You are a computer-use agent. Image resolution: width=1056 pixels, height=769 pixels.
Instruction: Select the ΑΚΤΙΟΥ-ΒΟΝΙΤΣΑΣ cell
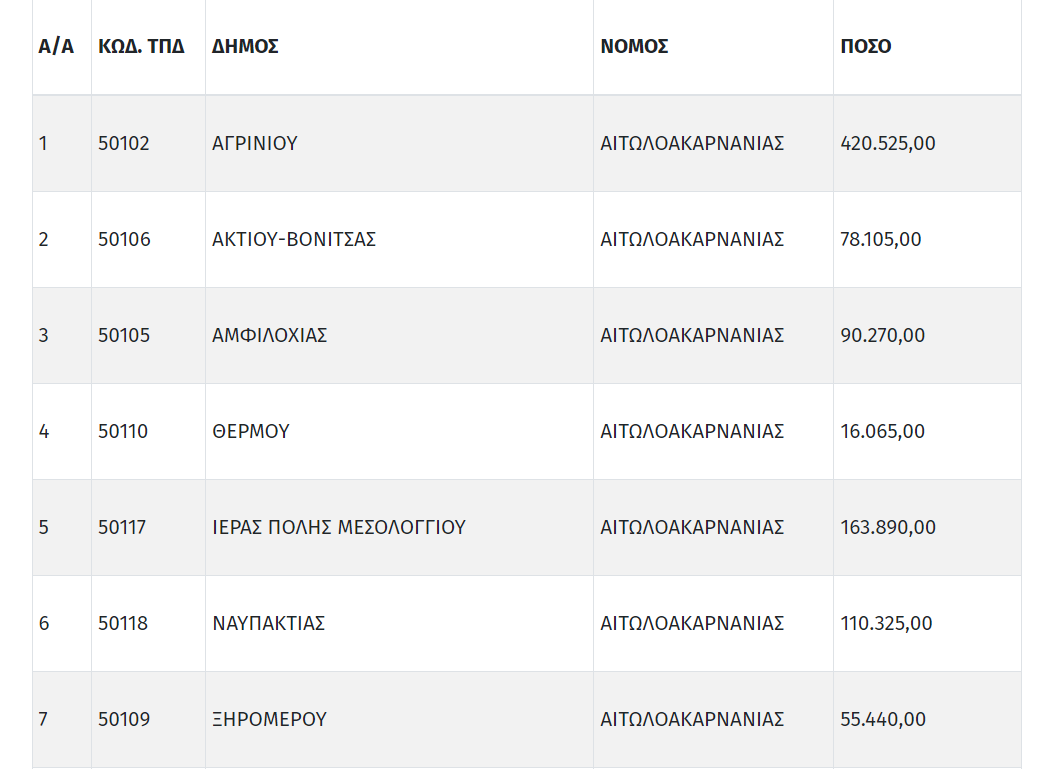click(294, 240)
